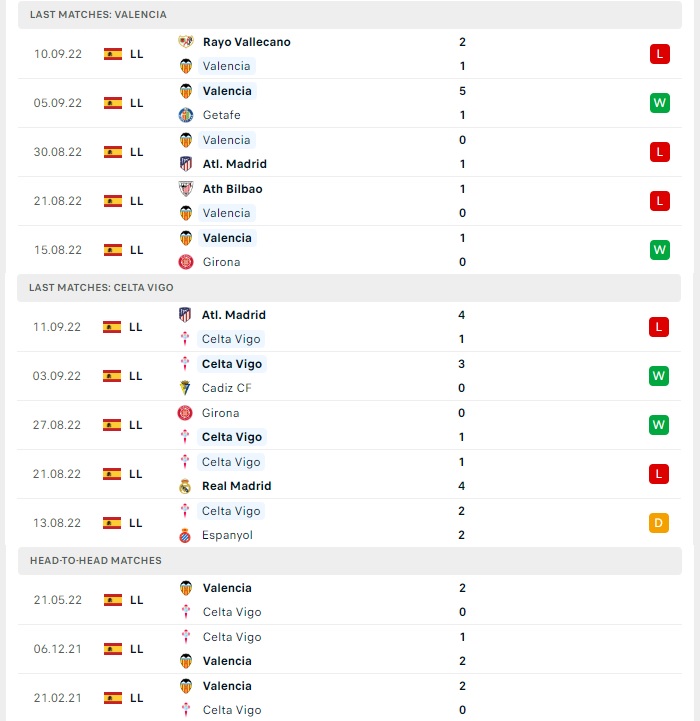
Task: Click green W badge for Celta Vigo-Cadiz match
Action: pyautogui.click(x=659, y=376)
